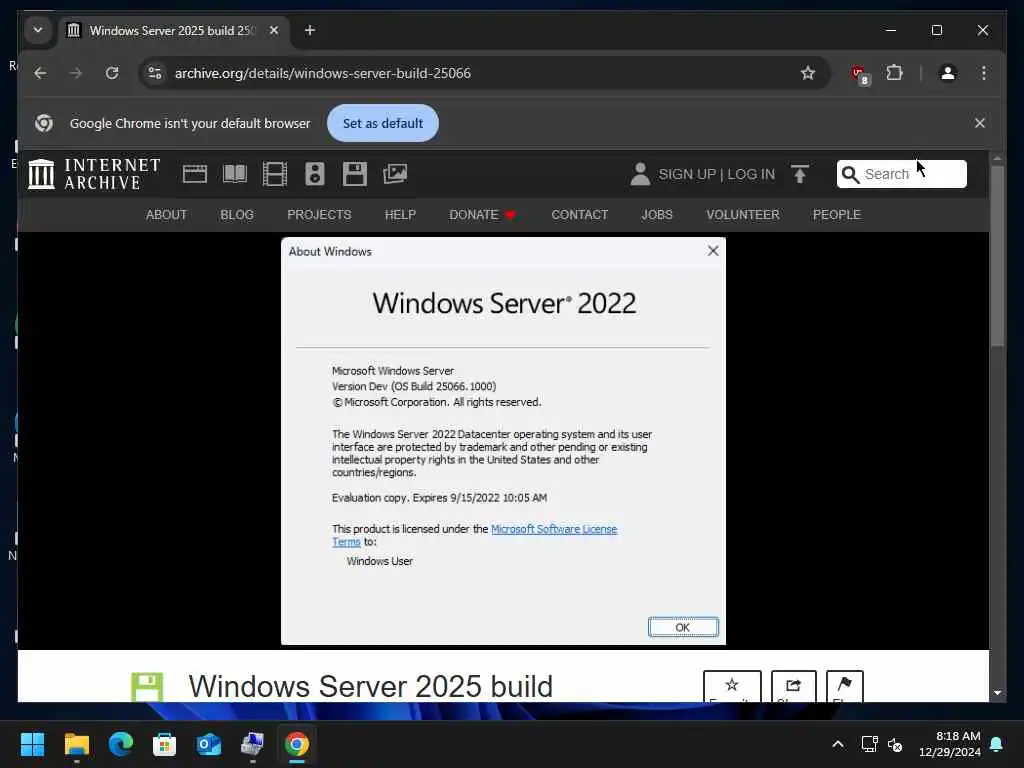Open the DONATE menu item
The width and height of the screenshot is (1024, 768).
click(482, 215)
